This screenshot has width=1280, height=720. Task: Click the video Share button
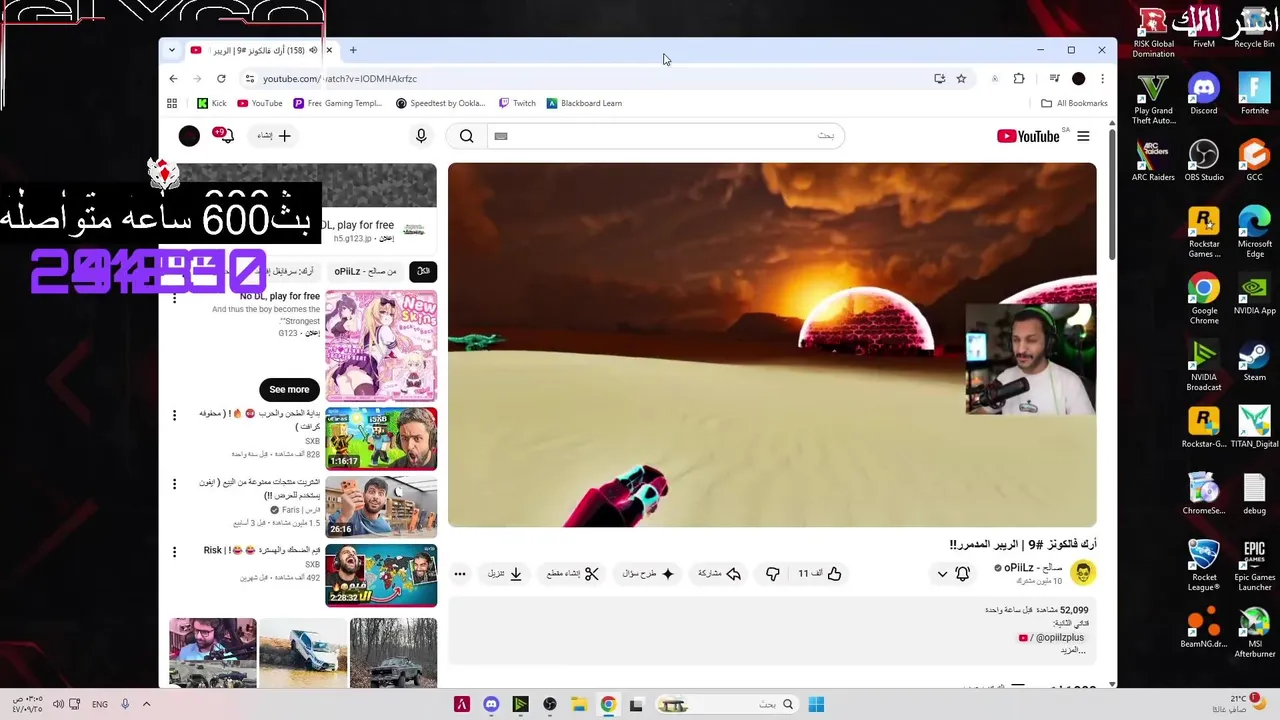pyautogui.click(x=719, y=573)
